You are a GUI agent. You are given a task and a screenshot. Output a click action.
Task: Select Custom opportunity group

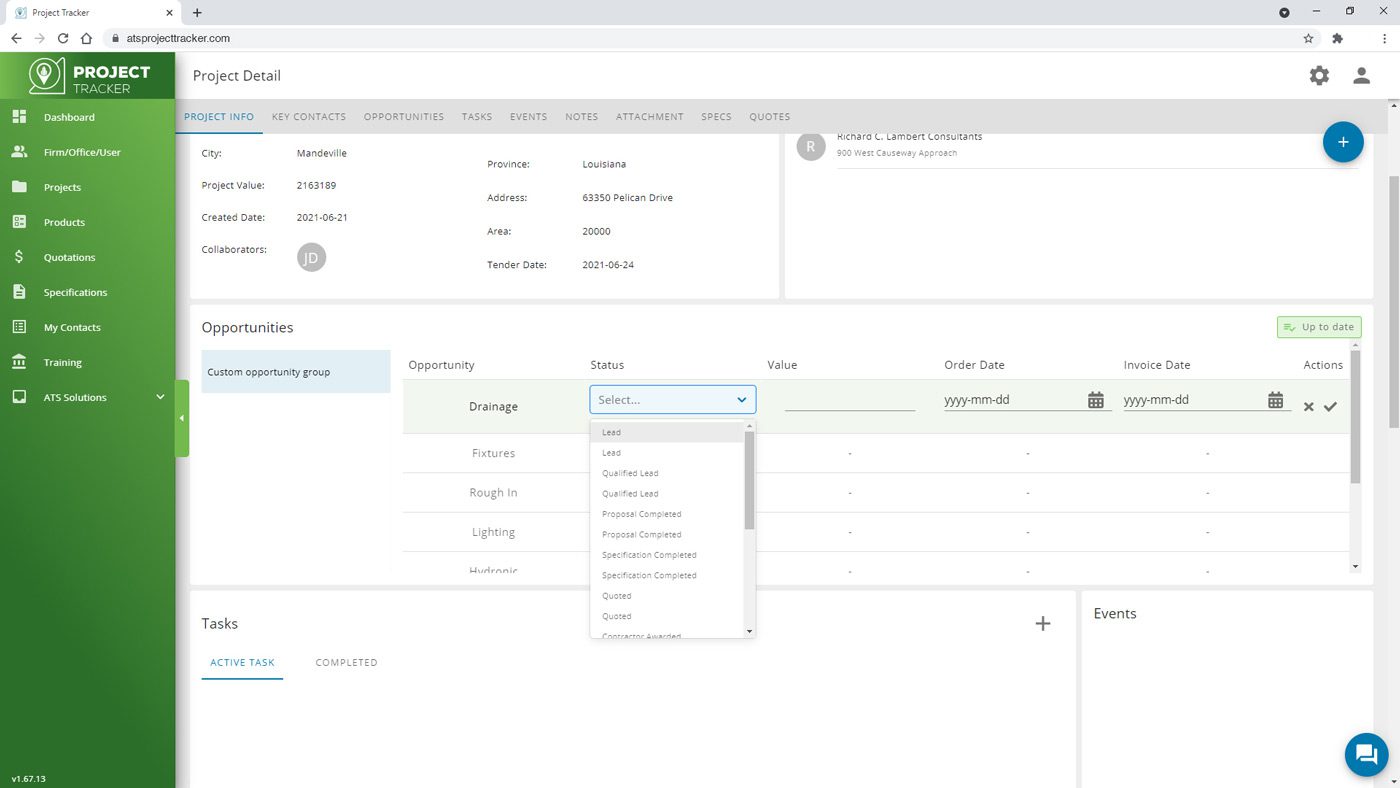pyautogui.click(x=296, y=372)
